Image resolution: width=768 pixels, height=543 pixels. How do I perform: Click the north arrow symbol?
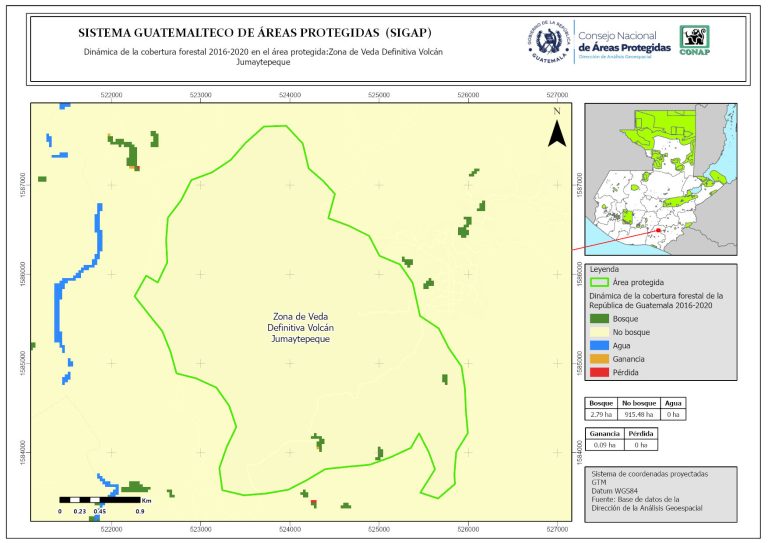coord(560,133)
